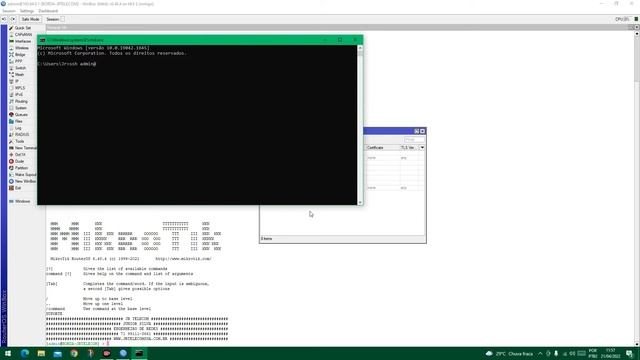This screenshot has height=360, width=640.
Task: Open the Windows Start menu
Action: tap(8, 353)
